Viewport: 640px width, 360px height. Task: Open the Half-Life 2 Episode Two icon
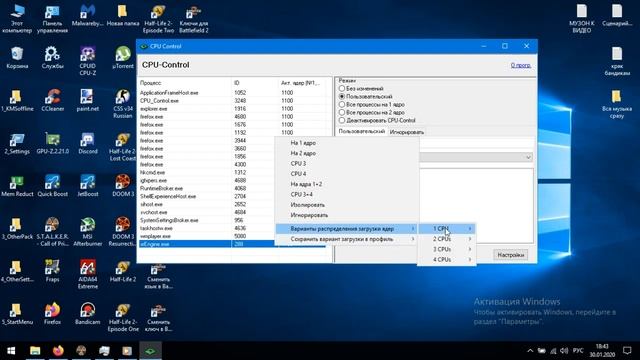tap(158, 18)
